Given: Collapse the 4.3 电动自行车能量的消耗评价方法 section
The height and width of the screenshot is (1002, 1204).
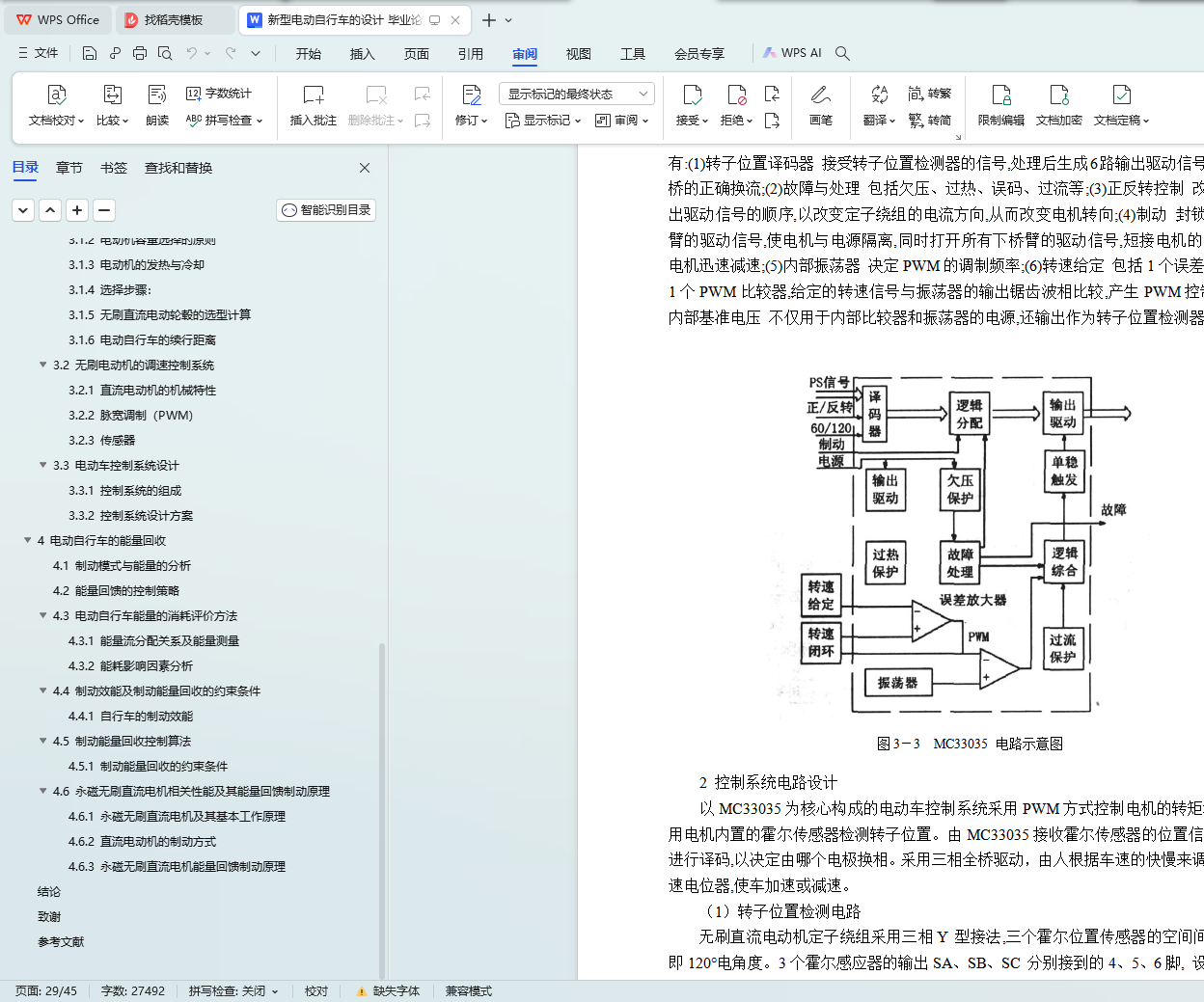Looking at the screenshot, I should [42, 615].
